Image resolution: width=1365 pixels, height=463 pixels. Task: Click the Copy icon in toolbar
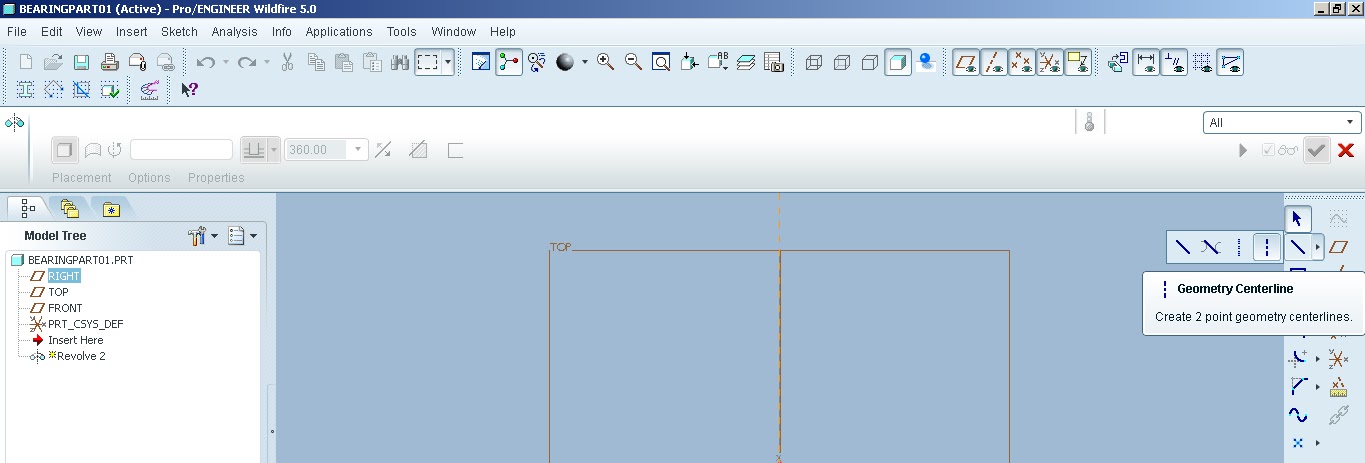click(x=316, y=62)
